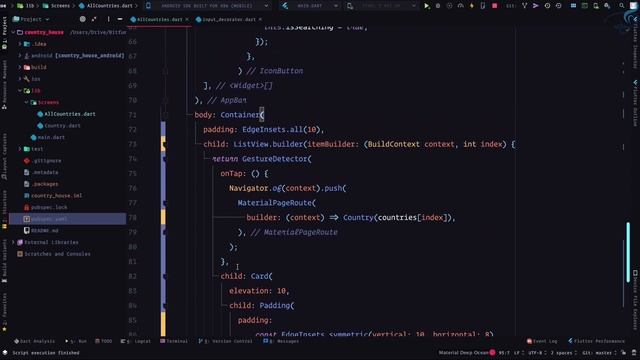Open the Terminal tool window tab

click(x=174, y=341)
